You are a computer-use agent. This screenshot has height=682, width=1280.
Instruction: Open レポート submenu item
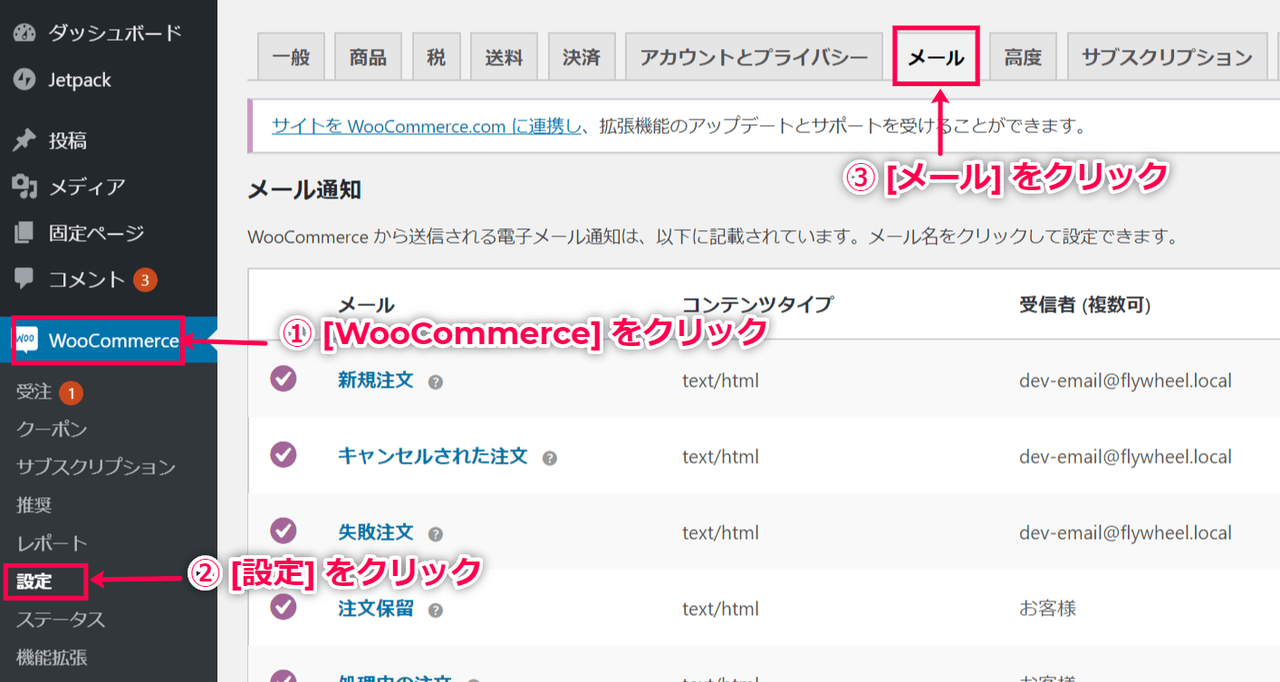pos(52,544)
